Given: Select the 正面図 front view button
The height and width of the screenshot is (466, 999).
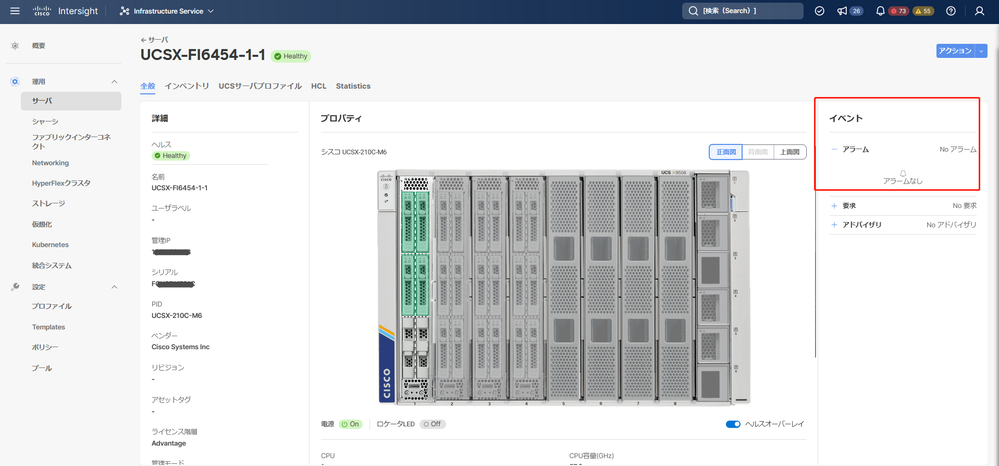Looking at the screenshot, I should click(x=726, y=152).
